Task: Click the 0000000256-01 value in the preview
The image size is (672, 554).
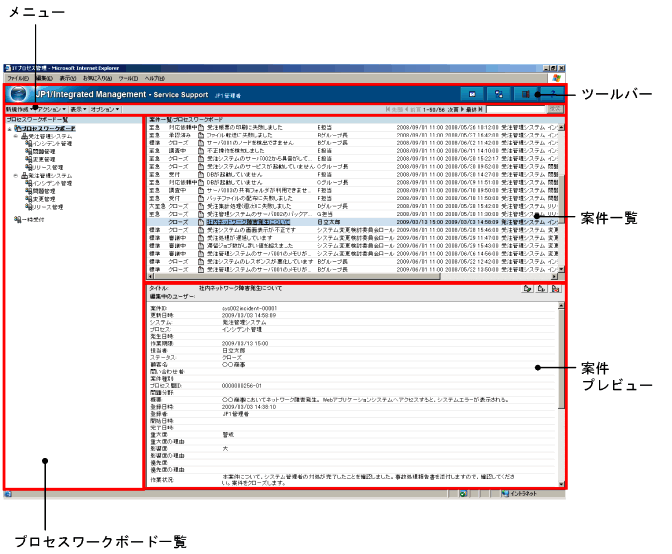Action: [x=242, y=386]
